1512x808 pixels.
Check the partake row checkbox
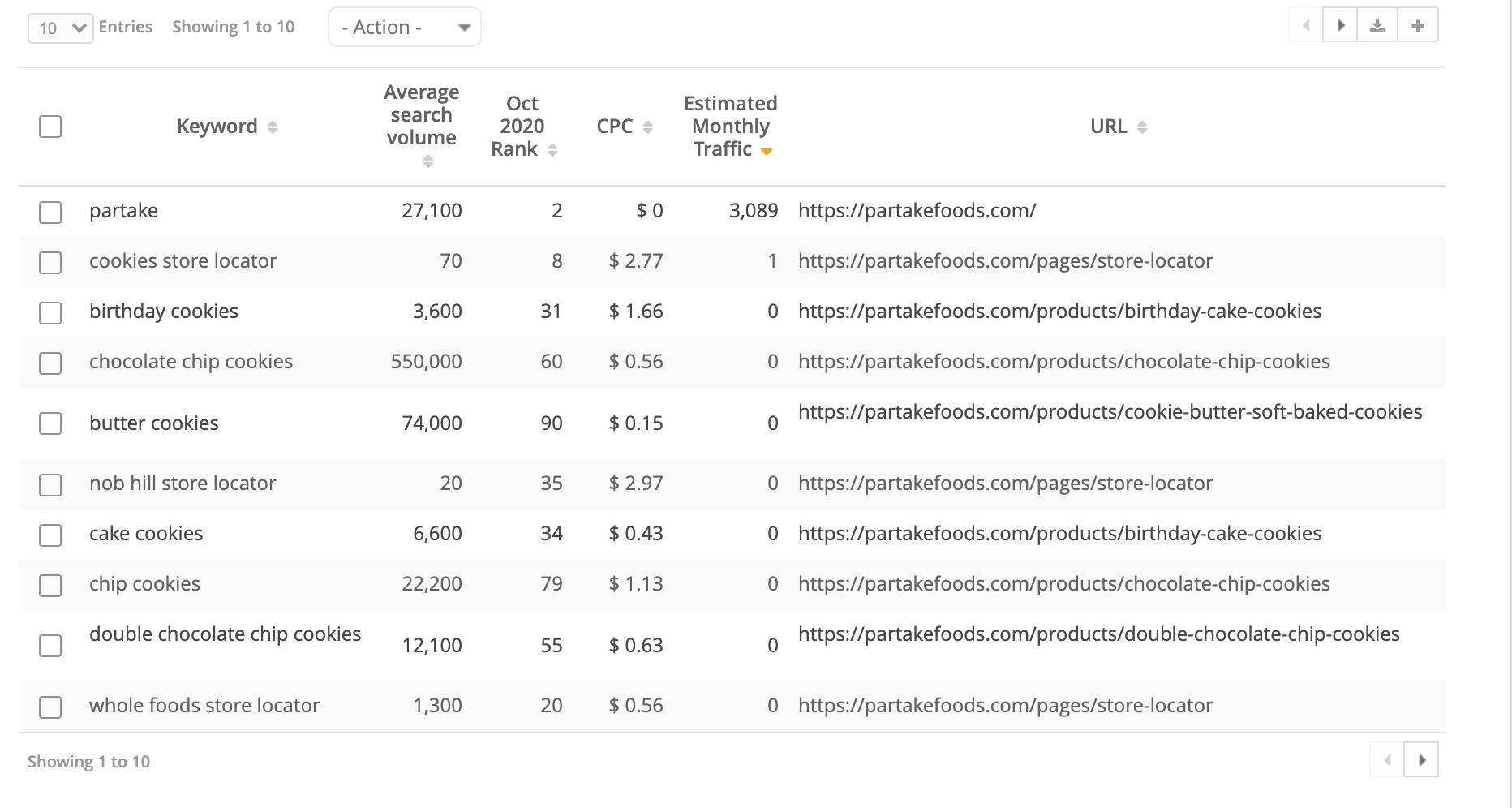[50, 213]
